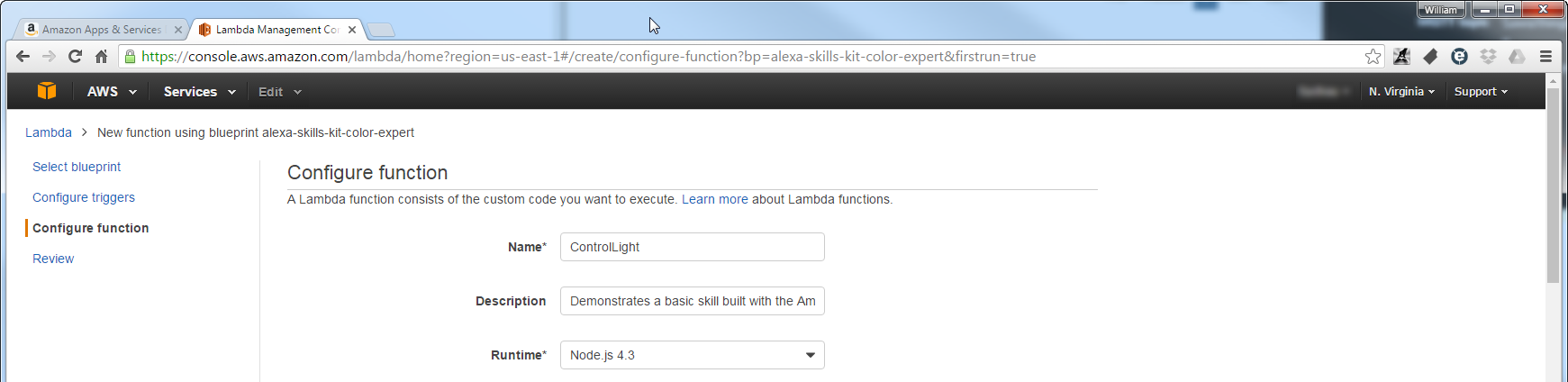Viewport: 1568px width, 382px height.
Task: Open the Edit menu in AWS bar
Action: click(x=280, y=92)
